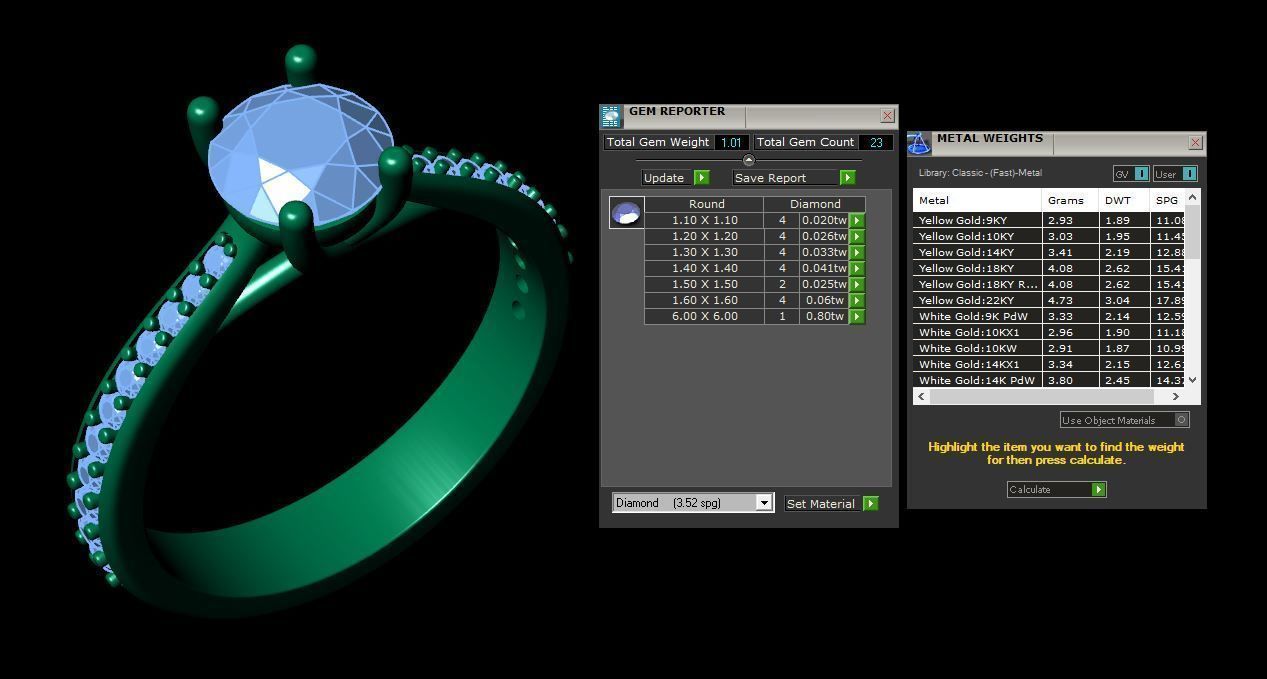Click green arrow on 1.30 X 1.30 row
This screenshot has height=679, width=1267.
857,252
